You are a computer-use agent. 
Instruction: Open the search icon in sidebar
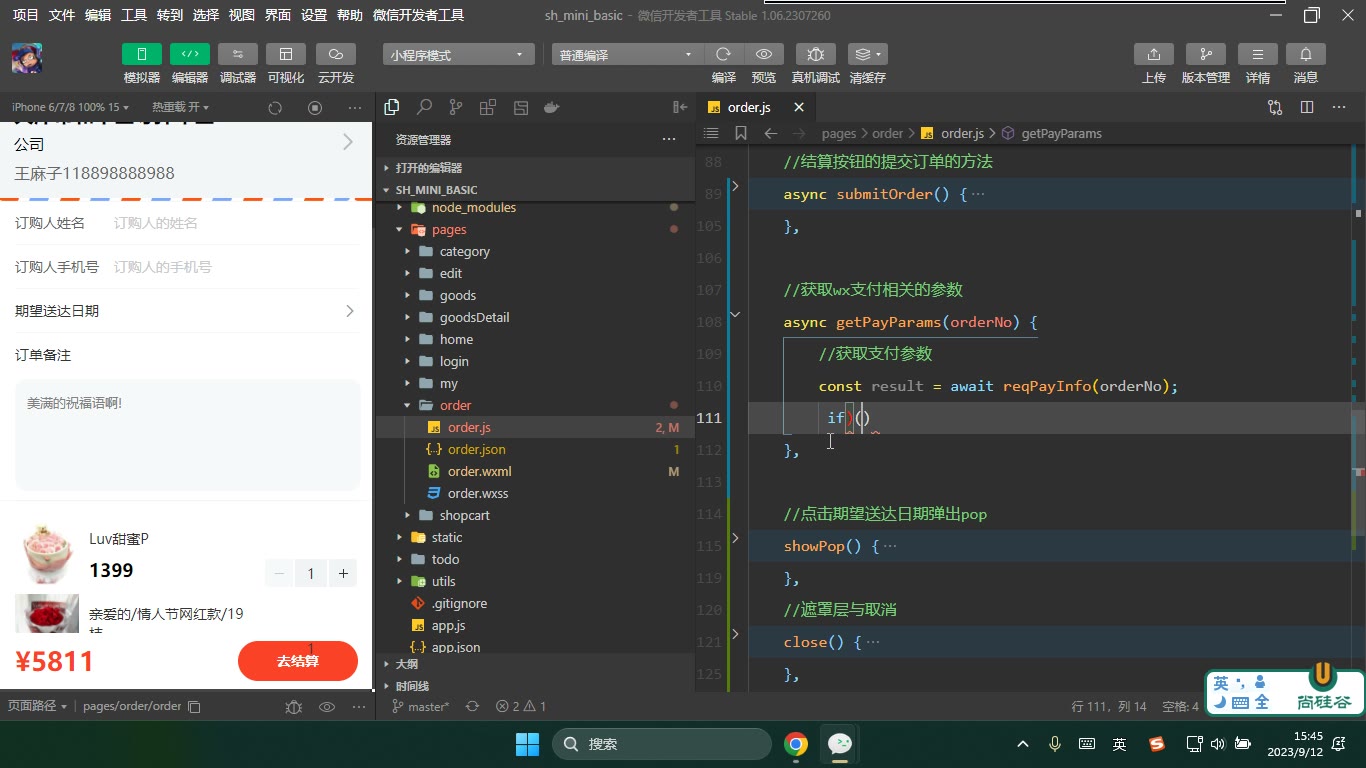pyautogui.click(x=424, y=107)
